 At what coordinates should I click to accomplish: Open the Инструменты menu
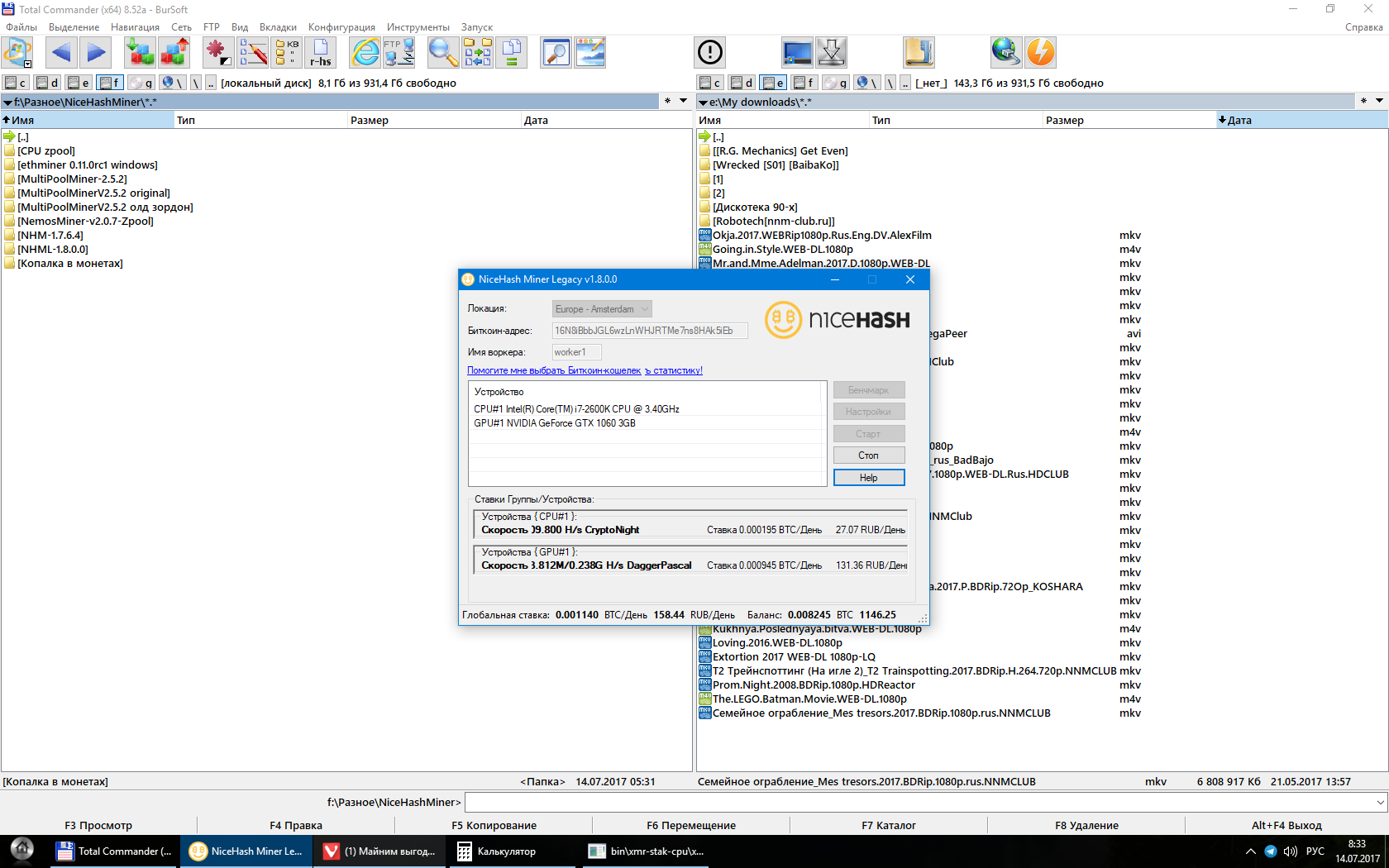(418, 27)
